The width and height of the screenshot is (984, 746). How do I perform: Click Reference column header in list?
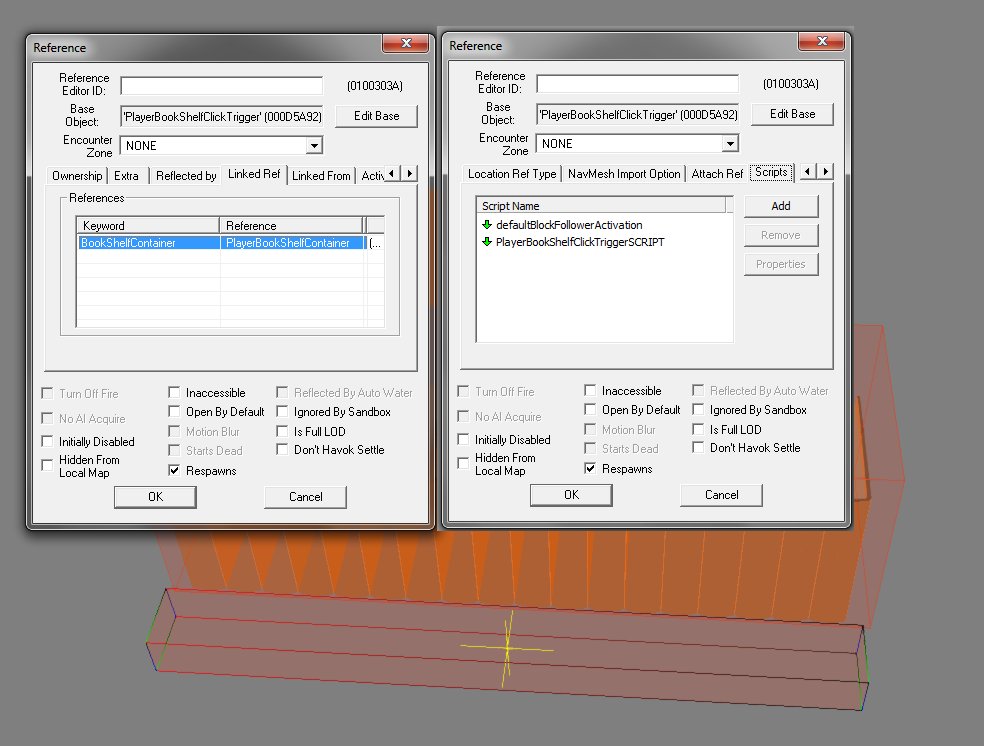tap(291, 225)
